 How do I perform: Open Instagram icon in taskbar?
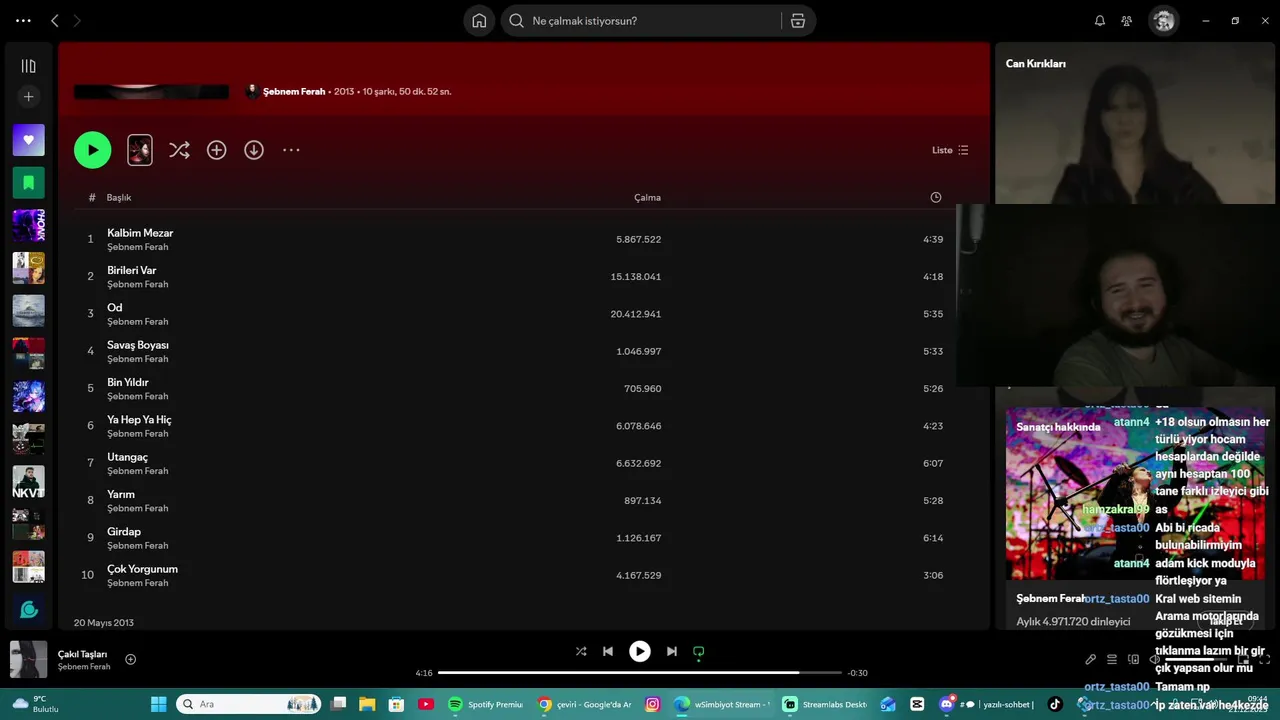(653, 704)
